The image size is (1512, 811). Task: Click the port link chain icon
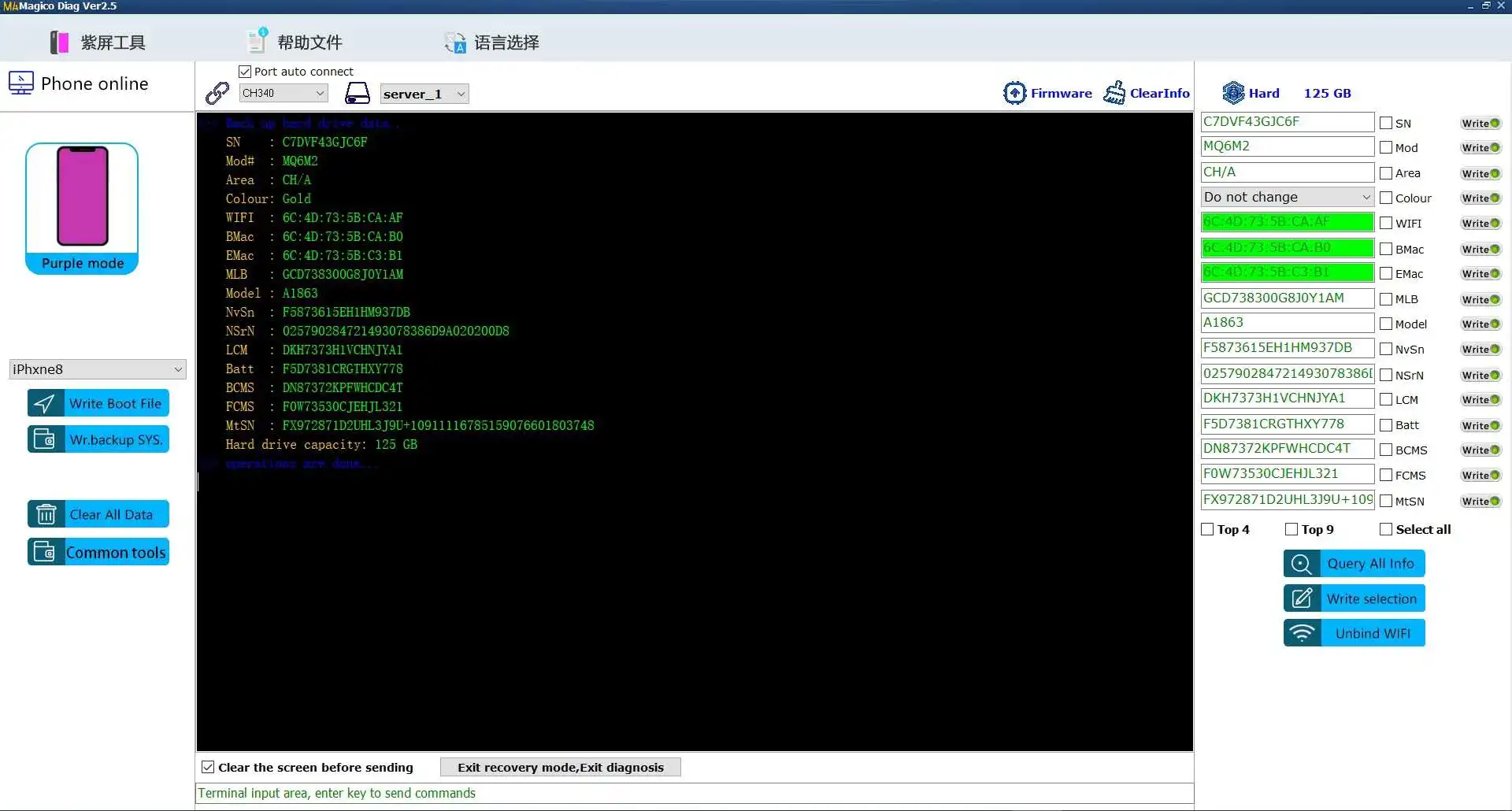(x=217, y=93)
